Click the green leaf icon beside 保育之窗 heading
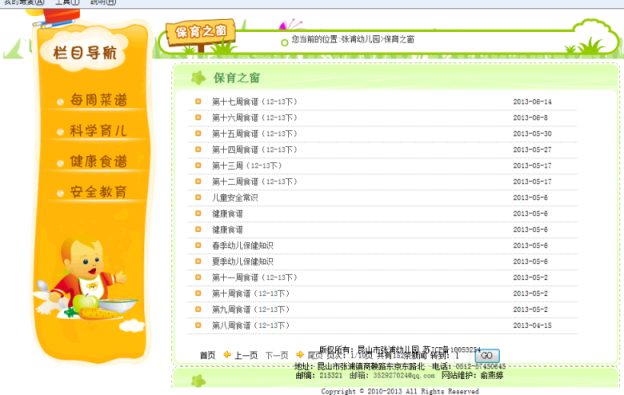The width and height of the screenshot is (624, 395). tap(199, 78)
